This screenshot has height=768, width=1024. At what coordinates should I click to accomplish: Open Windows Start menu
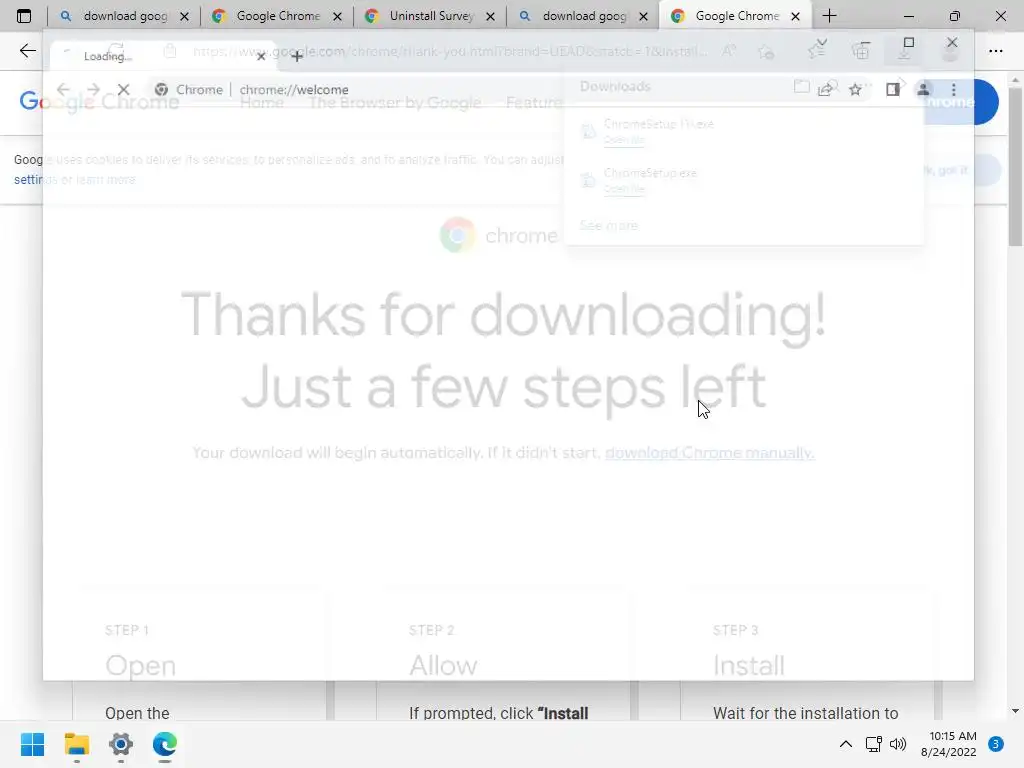click(32, 744)
